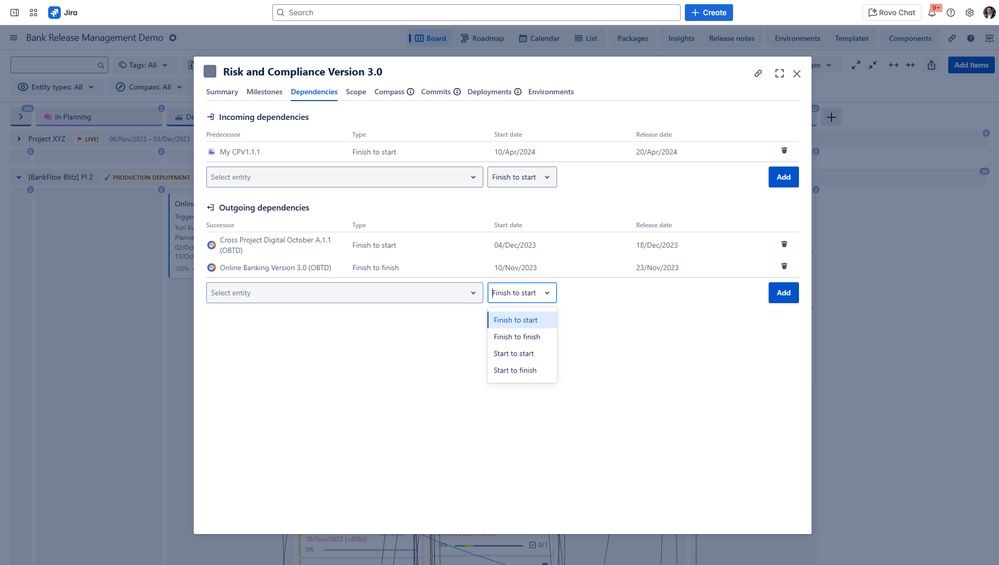Screen dimensions: 999x565
Task: Open the Insights view
Action: [681, 38]
